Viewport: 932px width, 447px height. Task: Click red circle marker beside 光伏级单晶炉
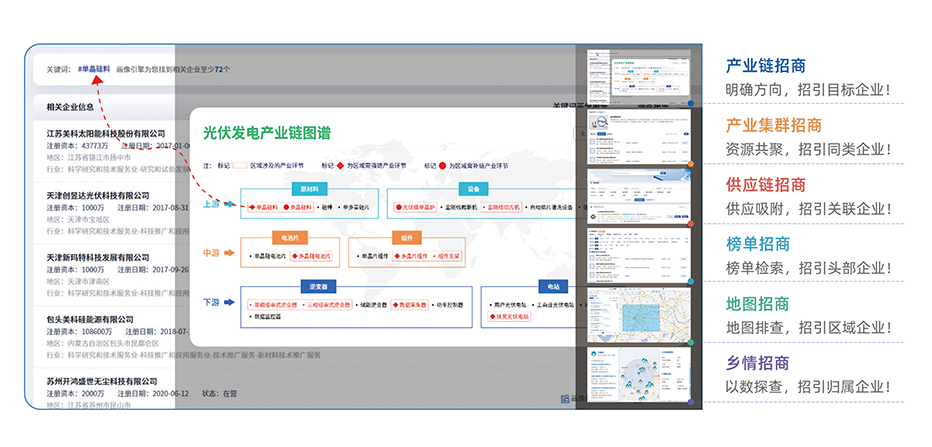(x=399, y=207)
